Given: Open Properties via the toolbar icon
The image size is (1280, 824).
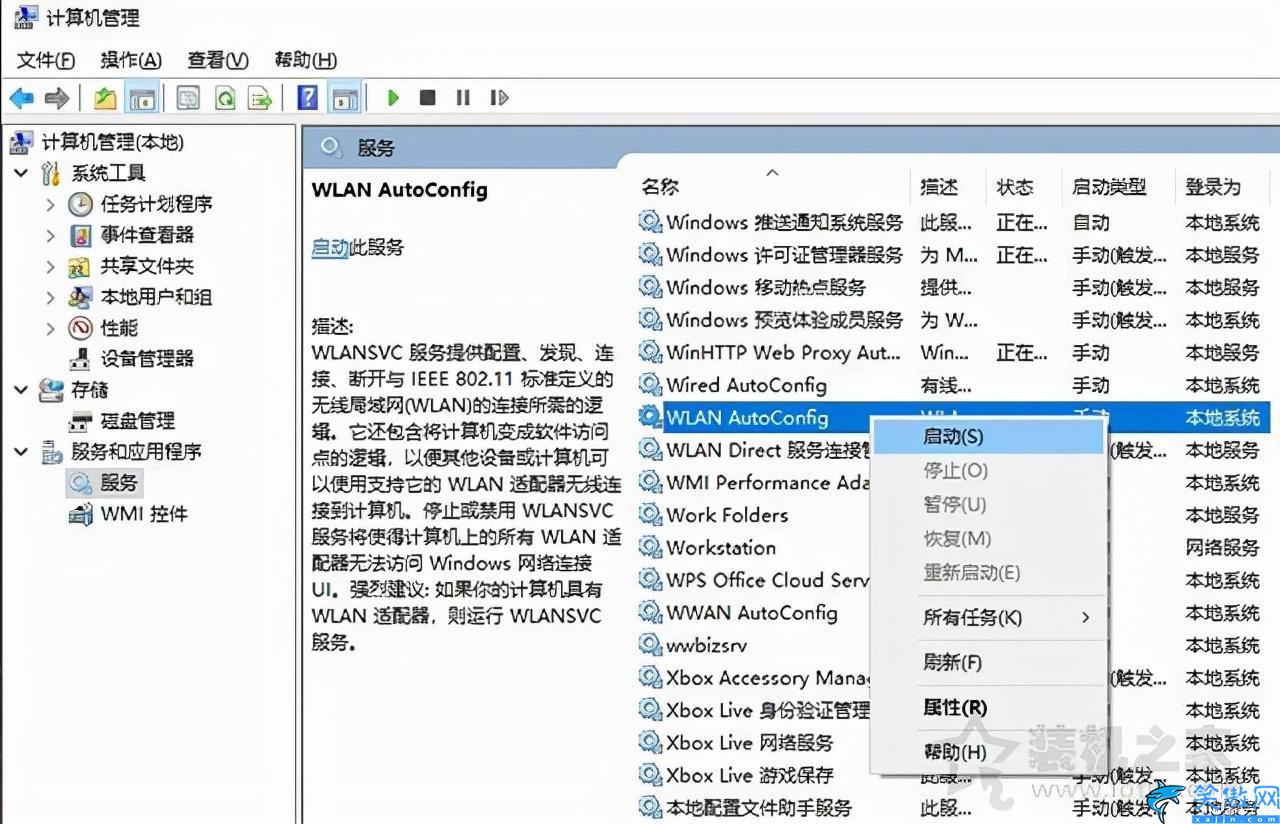Looking at the screenshot, I should [x=188, y=98].
